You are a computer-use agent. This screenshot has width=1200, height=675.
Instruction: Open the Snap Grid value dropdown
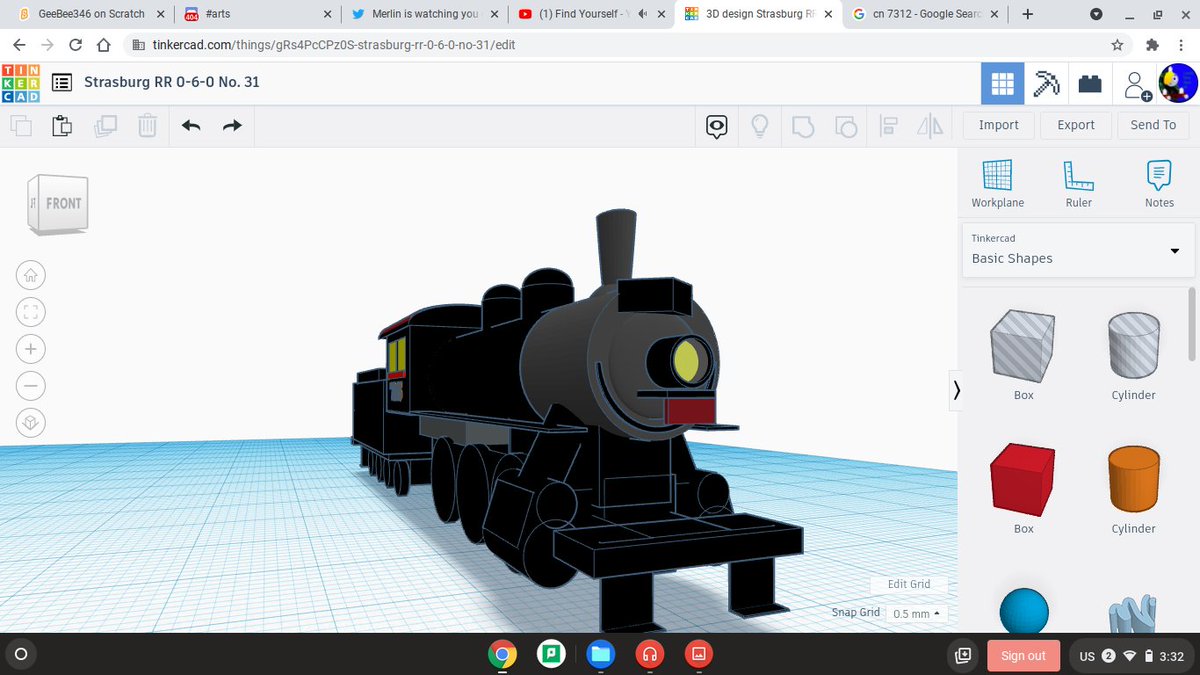916,613
